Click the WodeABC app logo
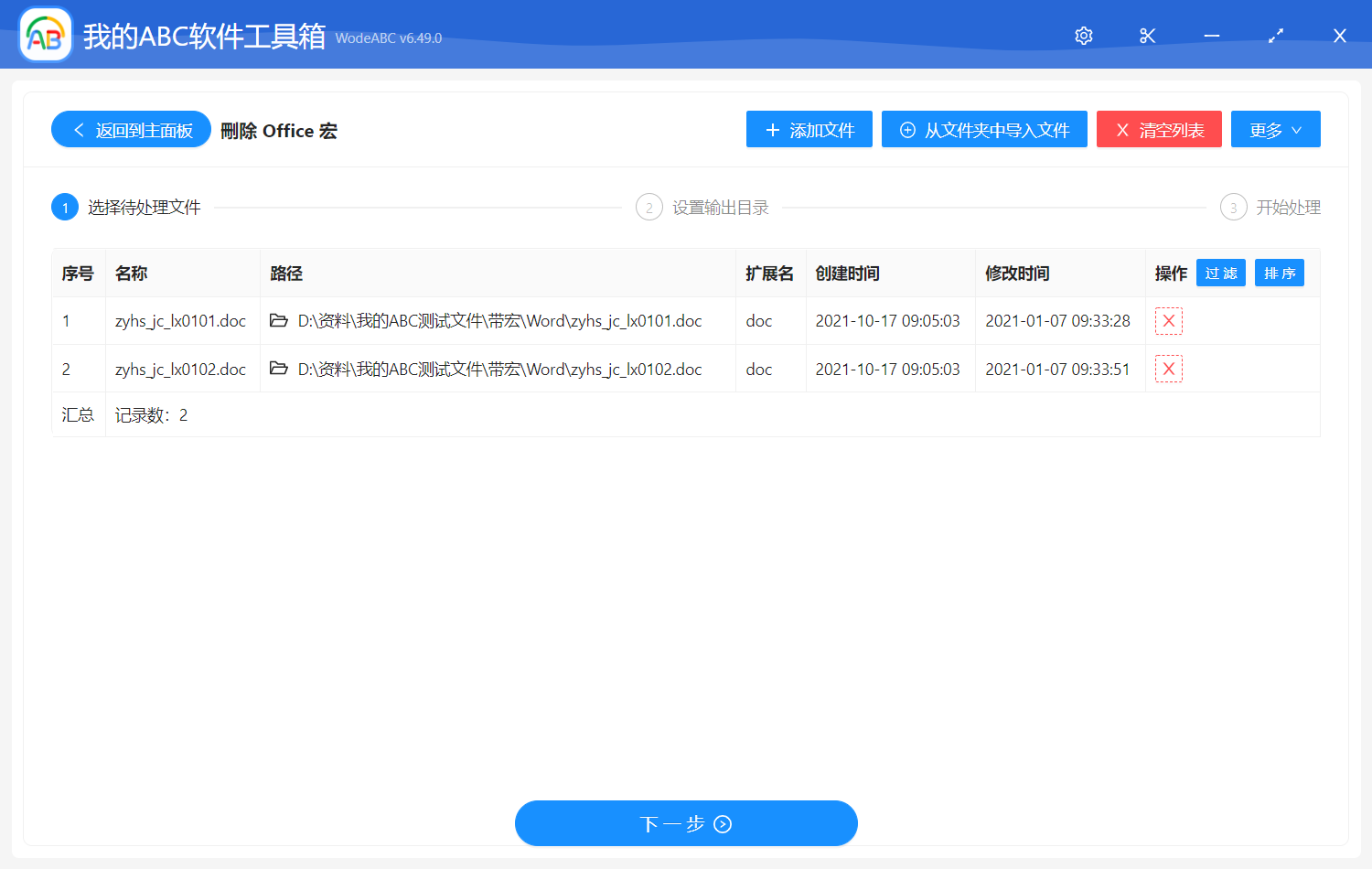Viewport: 1372px width, 869px height. point(46,36)
